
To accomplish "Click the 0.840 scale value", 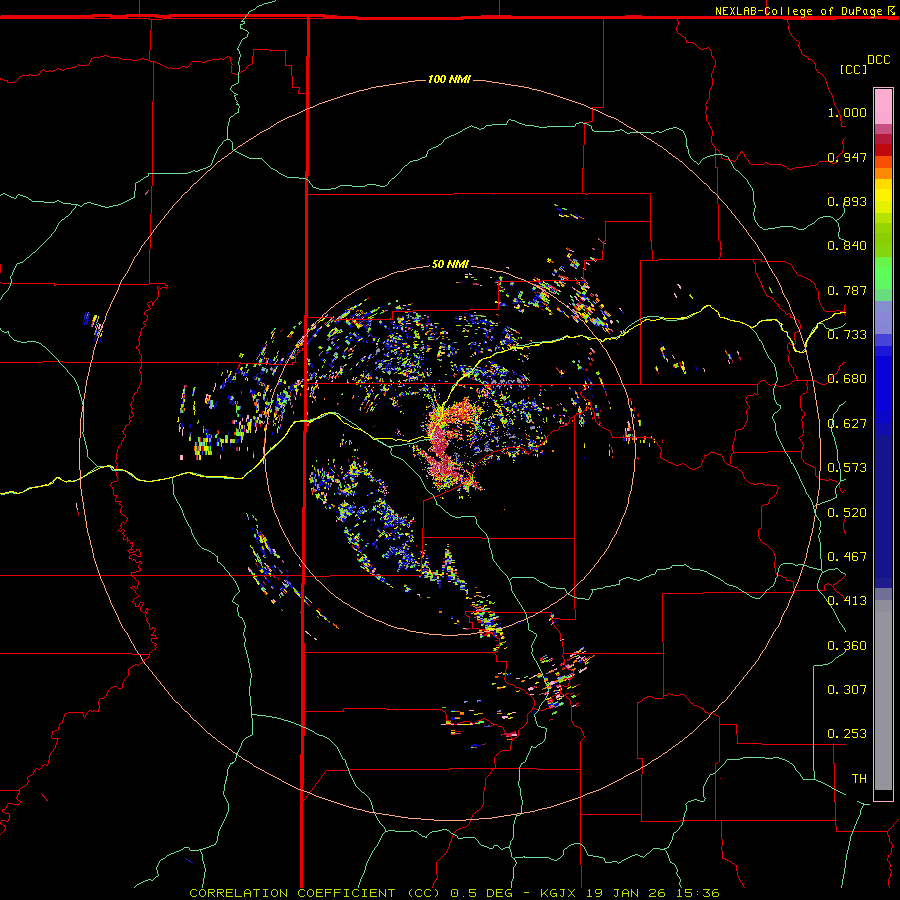I will [847, 246].
